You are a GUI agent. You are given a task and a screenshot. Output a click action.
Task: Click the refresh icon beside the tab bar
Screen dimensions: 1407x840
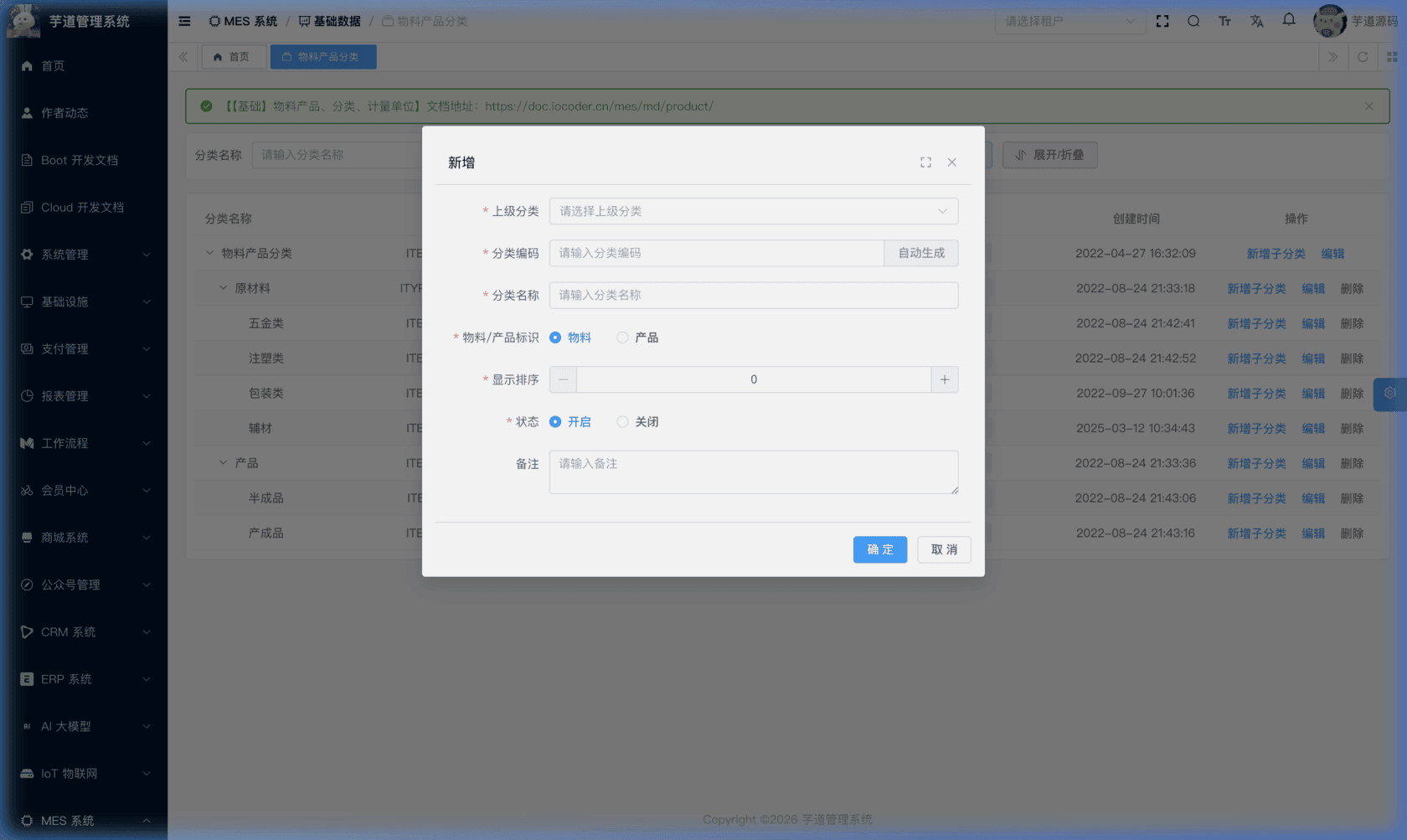tap(1363, 57)
